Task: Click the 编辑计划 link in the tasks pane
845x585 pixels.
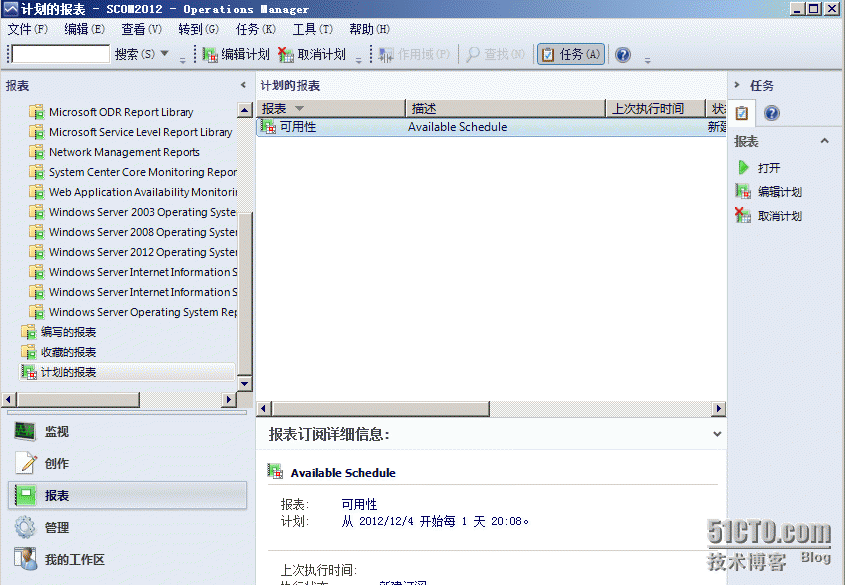Action: click(780, 192)
